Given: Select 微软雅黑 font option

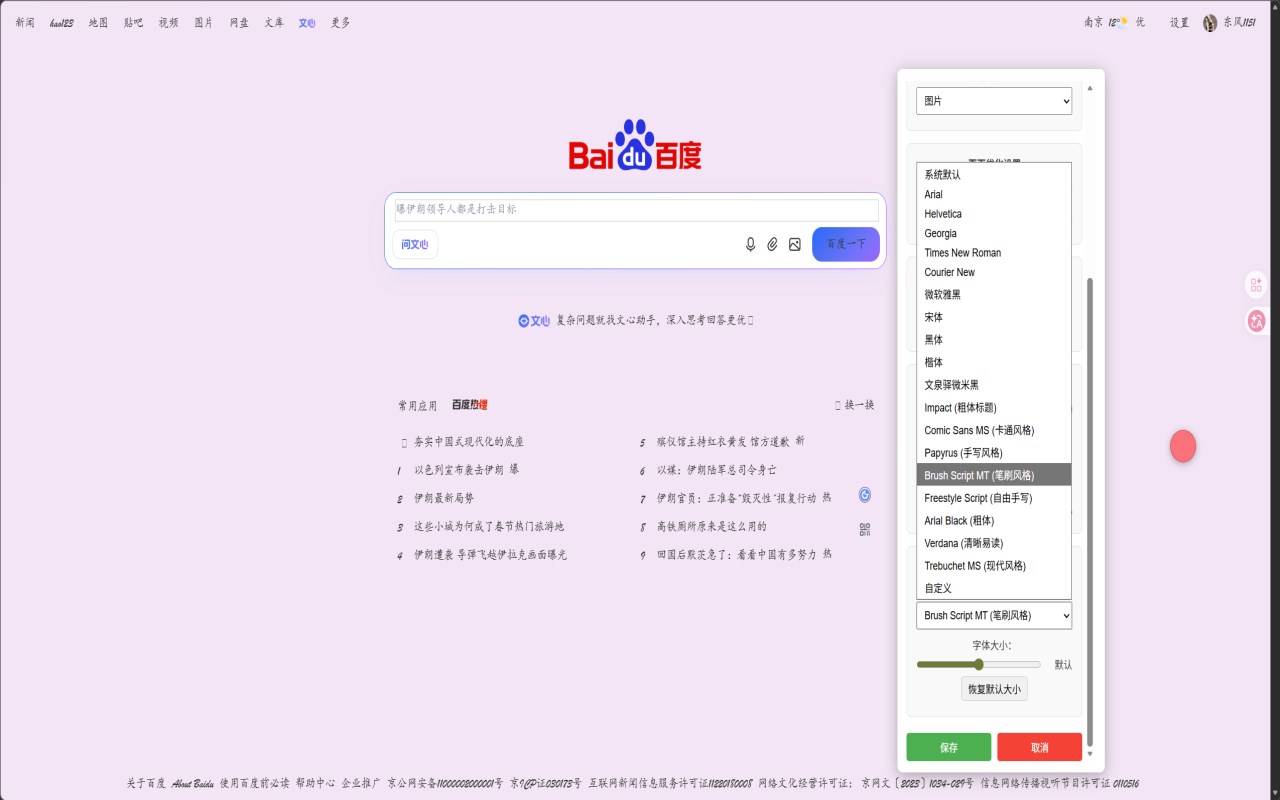Looking at the screenshot, I should (994, 295).
